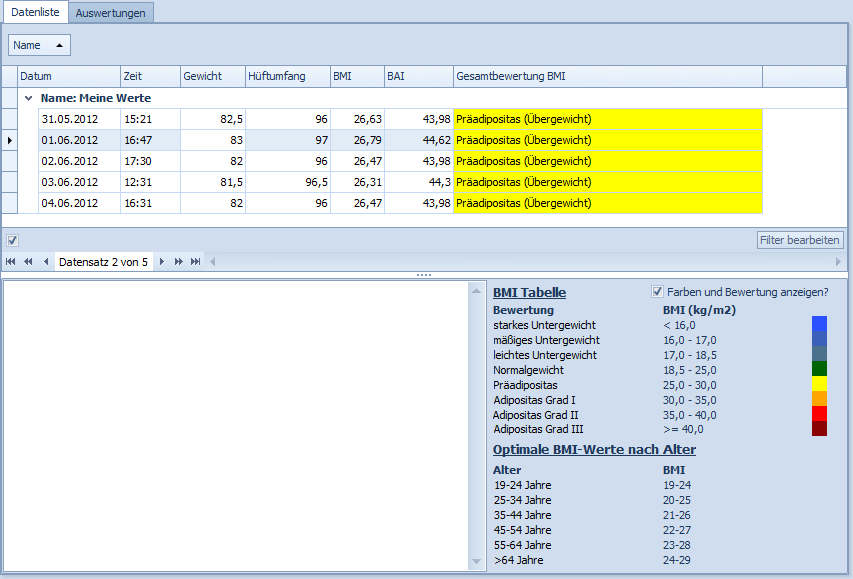This screenshot has height=579, width=853.
Task: Click dark red swatch for Adipositas Grad III
Action: click(x=819, y=428)
